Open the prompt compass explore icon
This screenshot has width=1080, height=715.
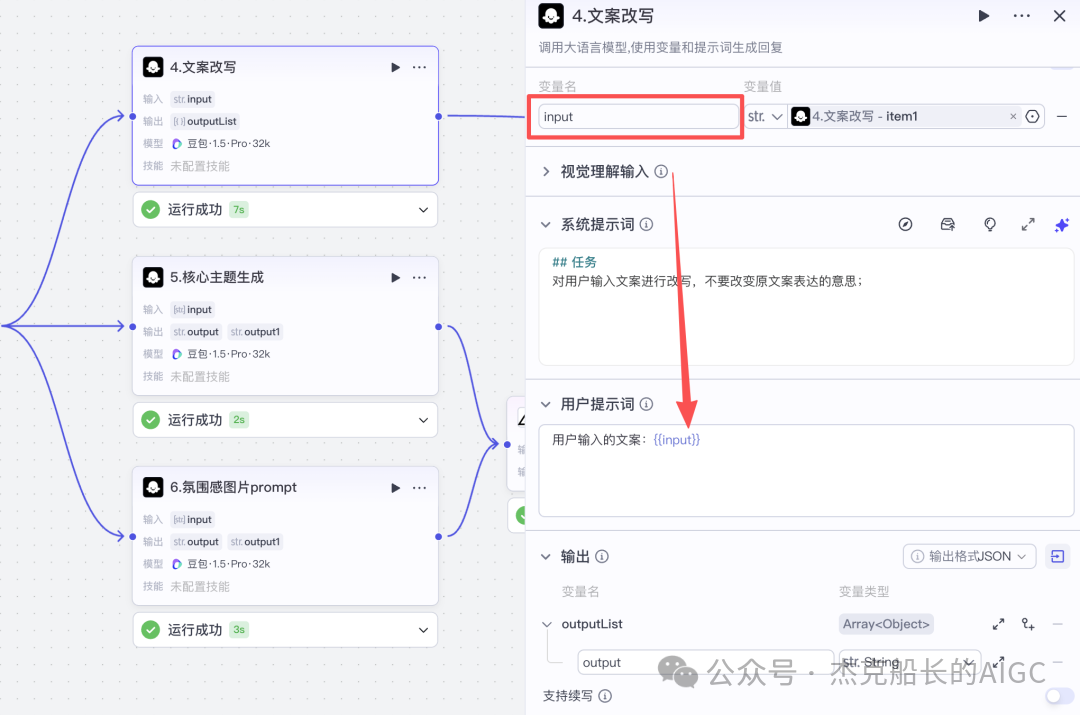(905, 225)
